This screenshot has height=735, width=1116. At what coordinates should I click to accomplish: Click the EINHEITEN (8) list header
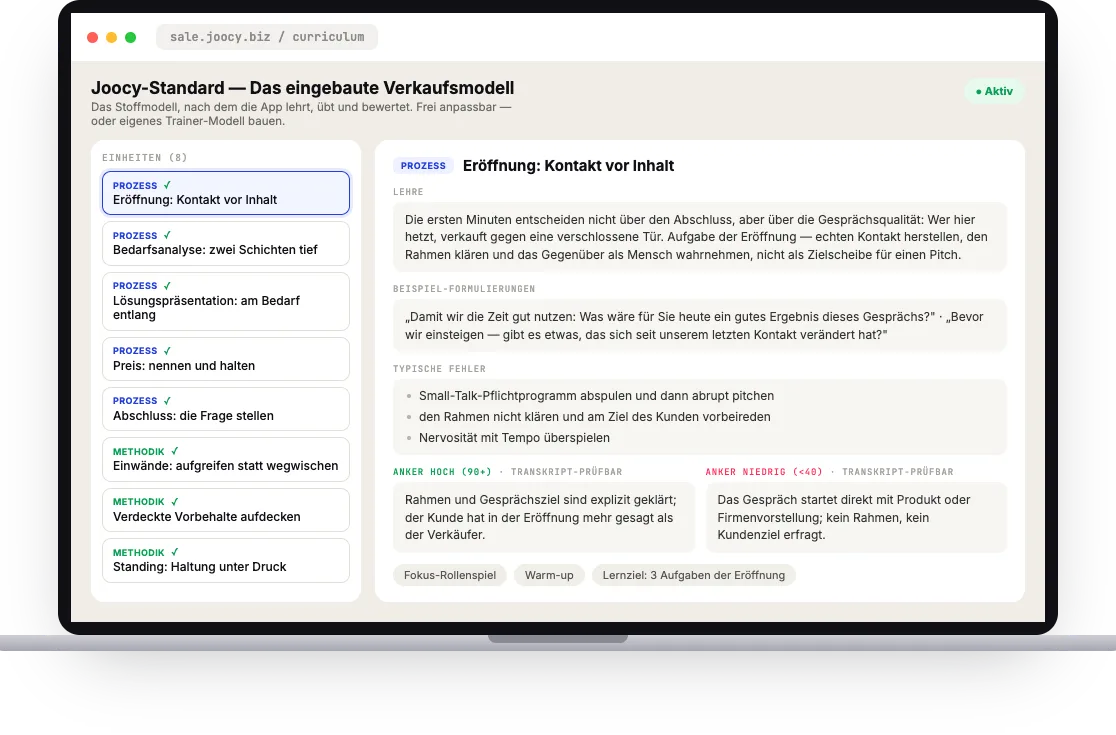click(144, 158)
